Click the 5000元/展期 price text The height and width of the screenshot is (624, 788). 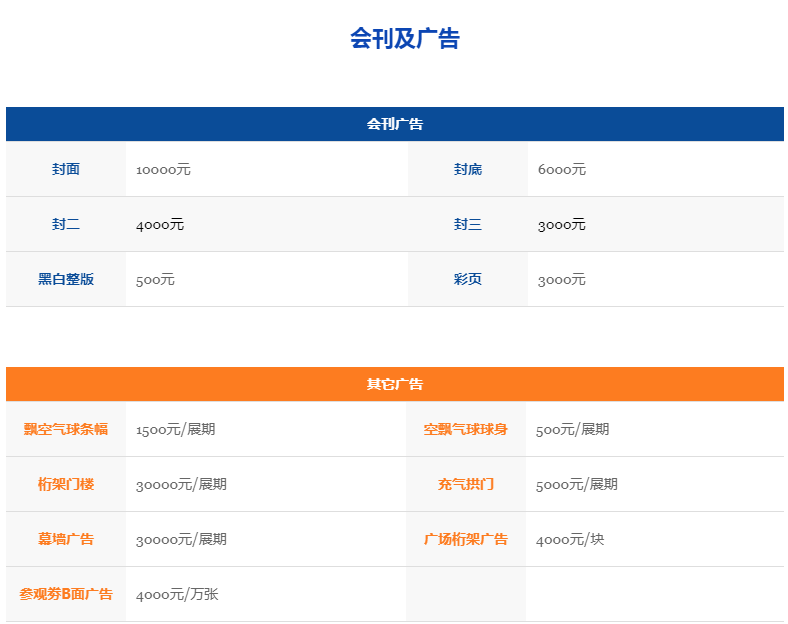(576, 484)
